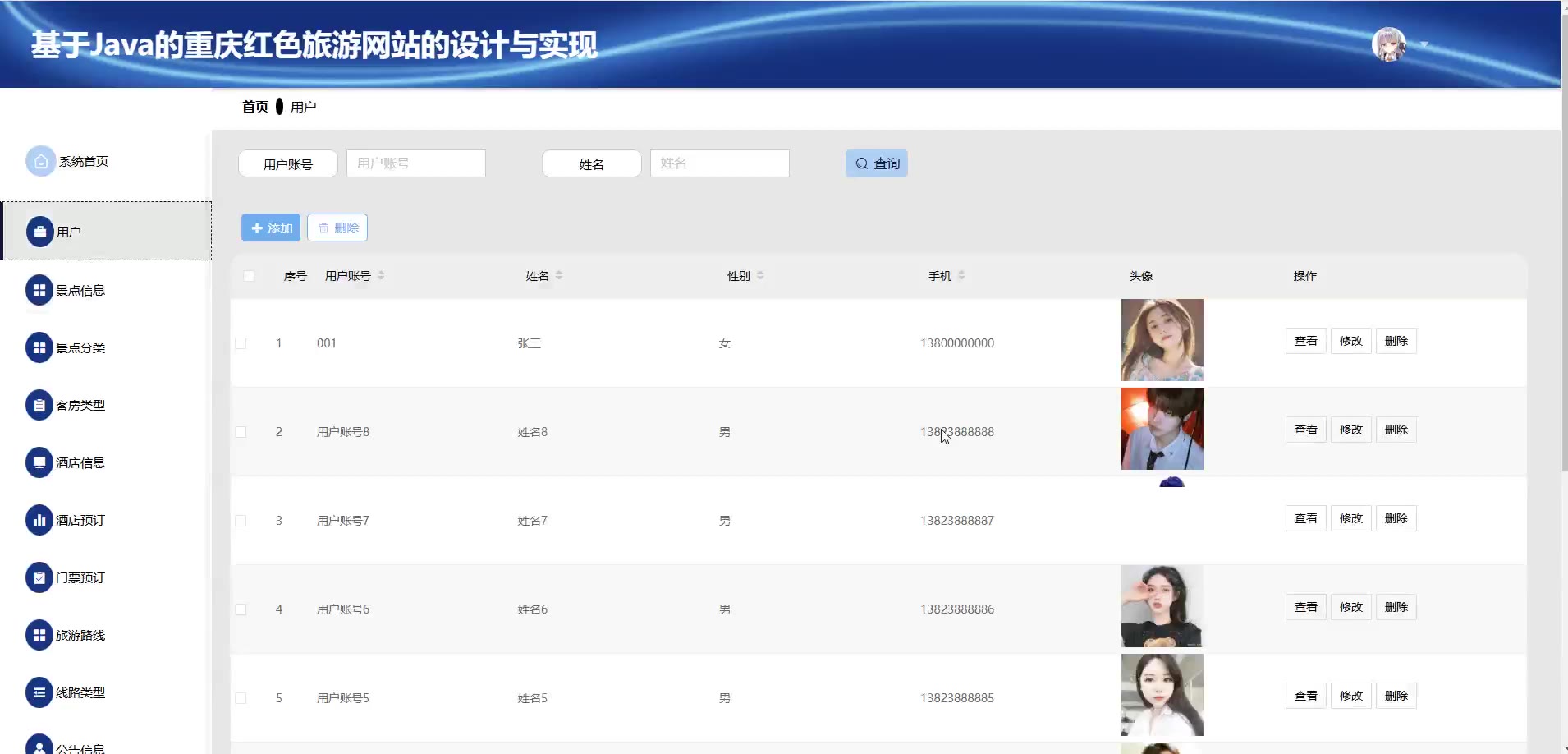Tick the select-all checkbox in table header
This screenshot has width=1568, height=754.
click(249, 276)
